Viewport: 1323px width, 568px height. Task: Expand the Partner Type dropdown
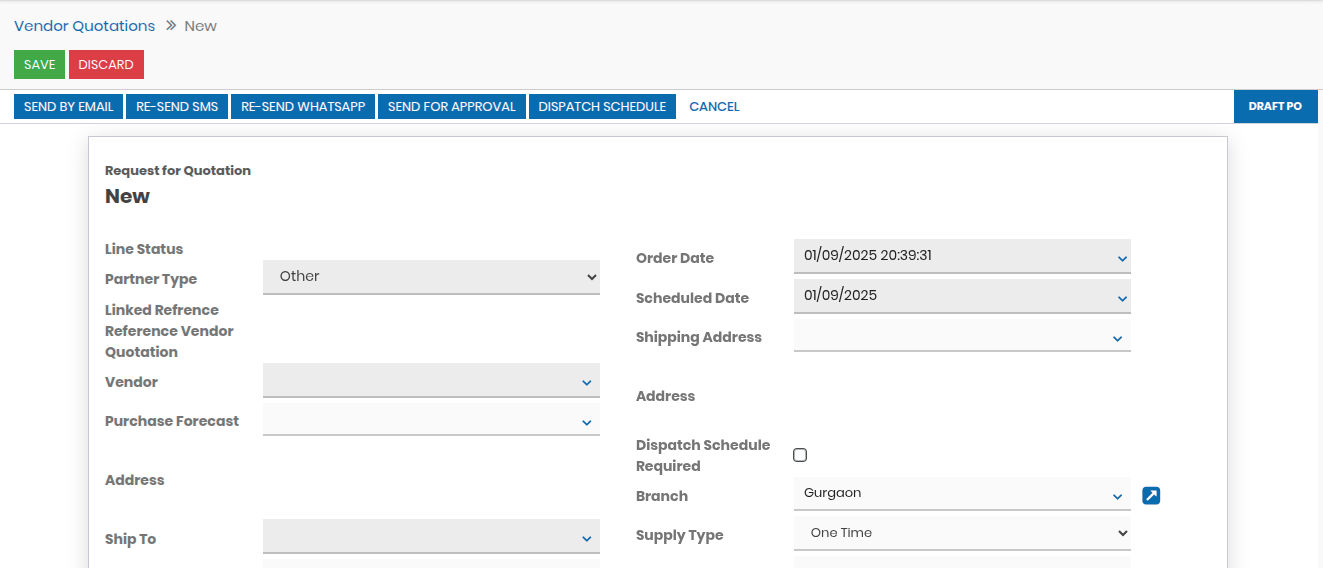[431, 277]
